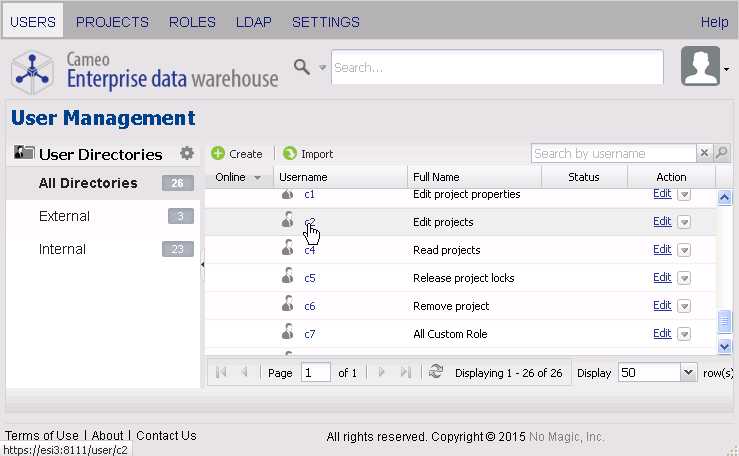739x456 pixels.
Task: Click the vertical scrollbar down arrow
Action: (725, 346)
